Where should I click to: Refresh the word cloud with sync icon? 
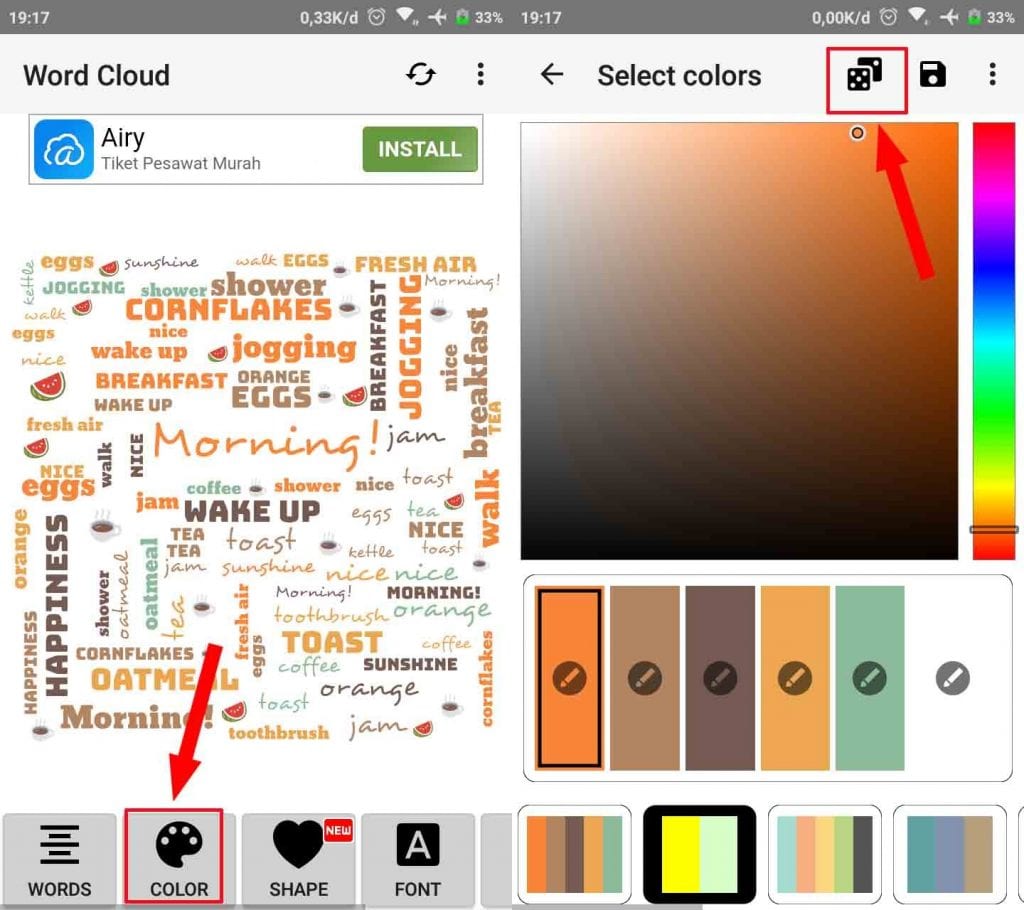(421, 74)
